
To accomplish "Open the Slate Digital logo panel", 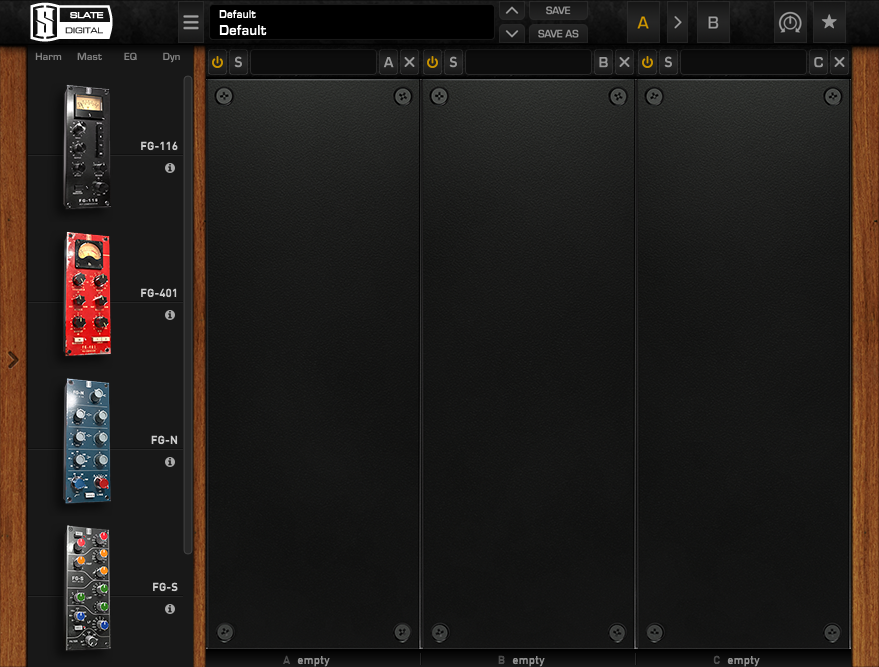I will coord(70,21).
